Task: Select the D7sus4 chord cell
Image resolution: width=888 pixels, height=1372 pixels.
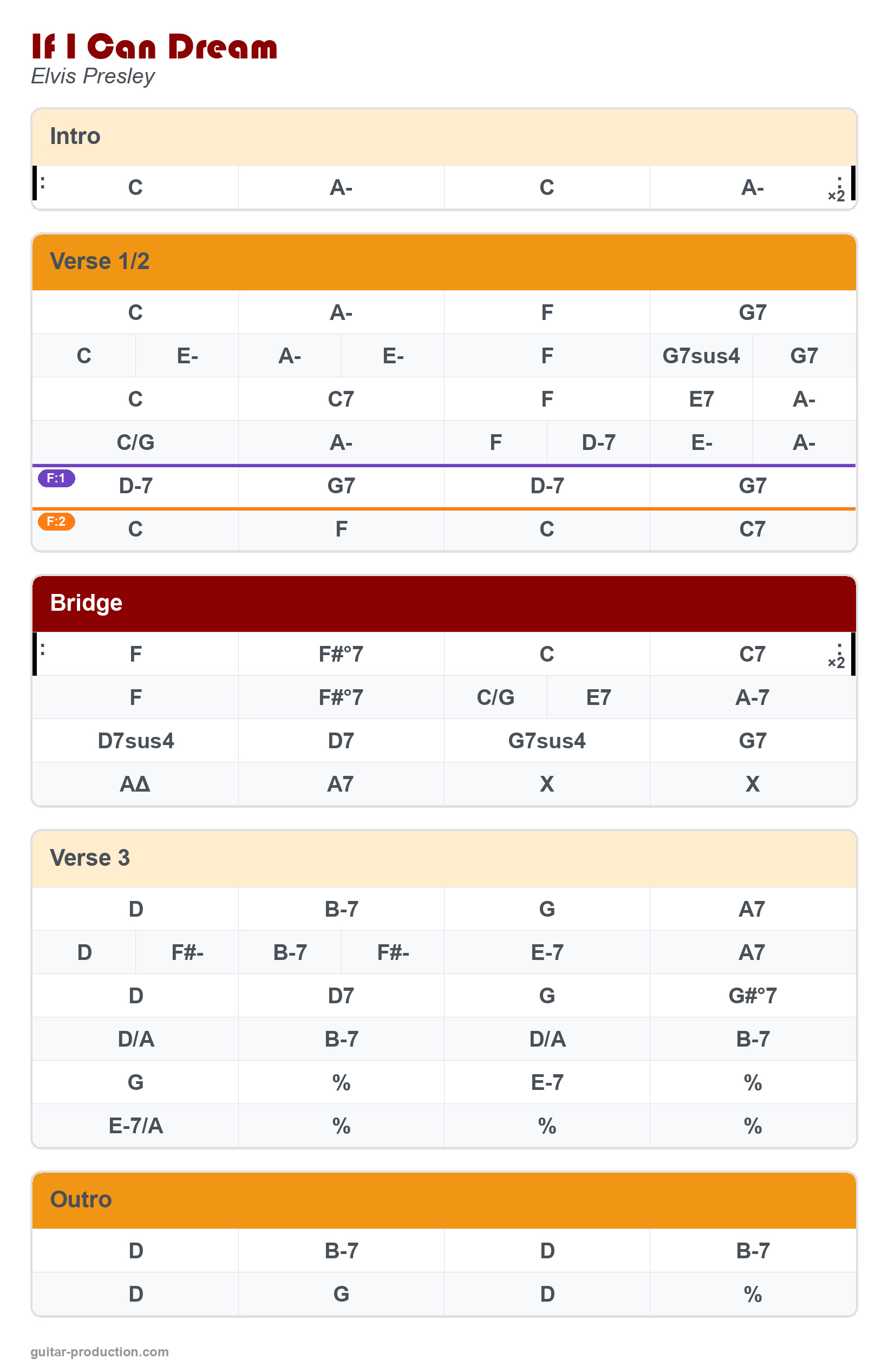Action: pos(135,741)
